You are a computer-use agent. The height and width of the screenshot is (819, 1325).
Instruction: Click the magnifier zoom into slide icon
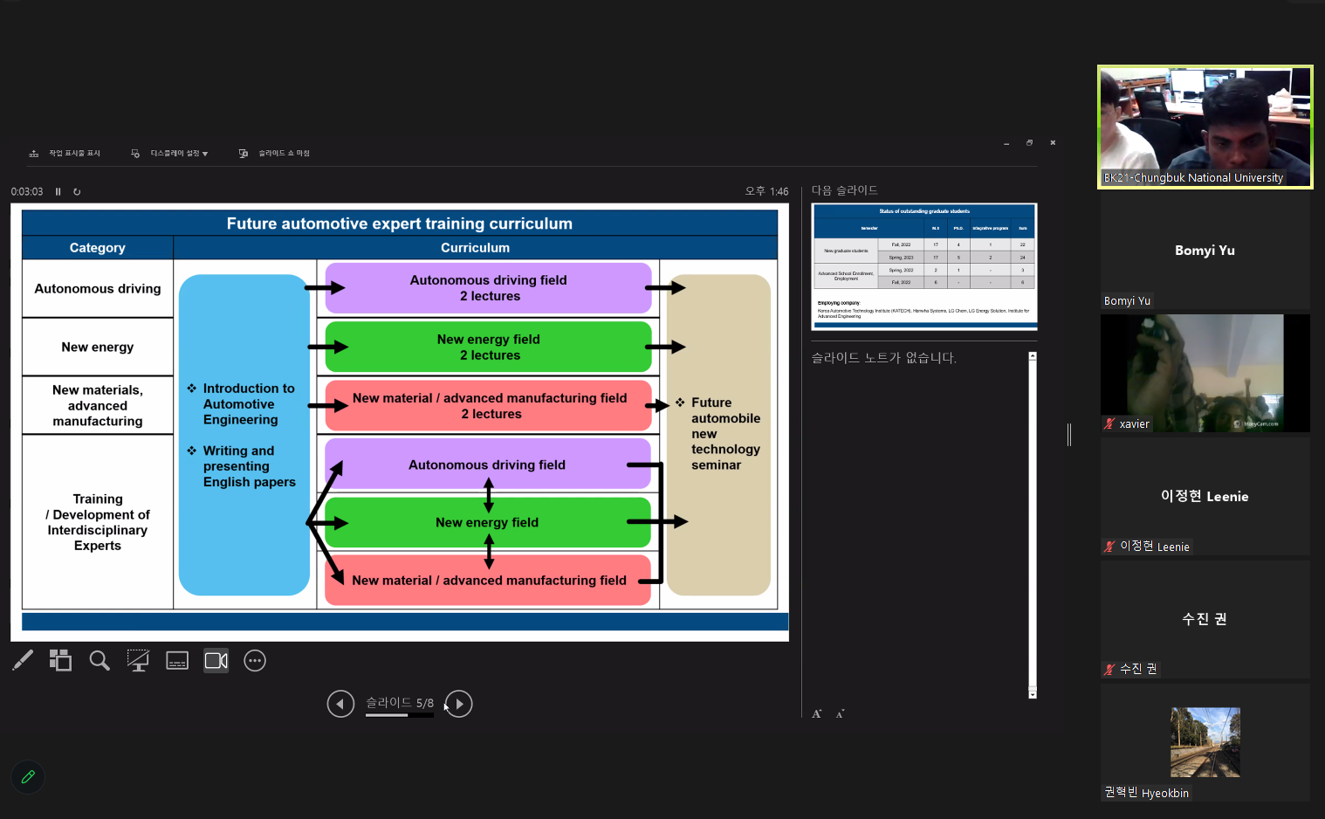point(99,660)
